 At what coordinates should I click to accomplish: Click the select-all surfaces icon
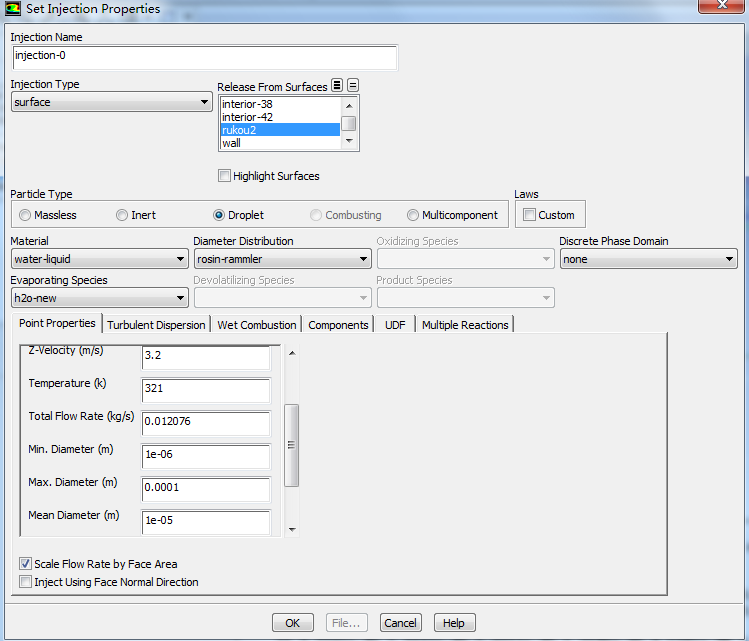click(337, 86)
